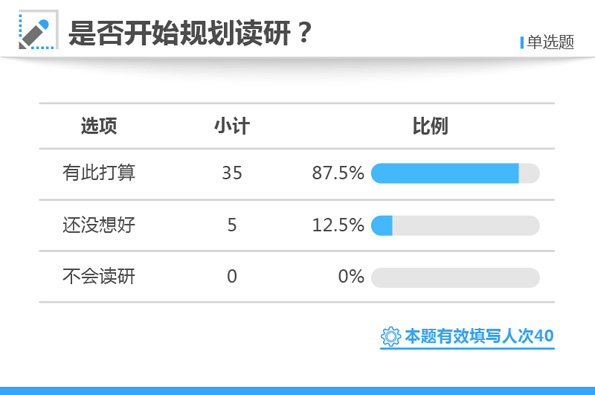This screenshot has height=395, width=595.
Task: Click the empty 0% progress bar
Action: click(x=455, y=277)
